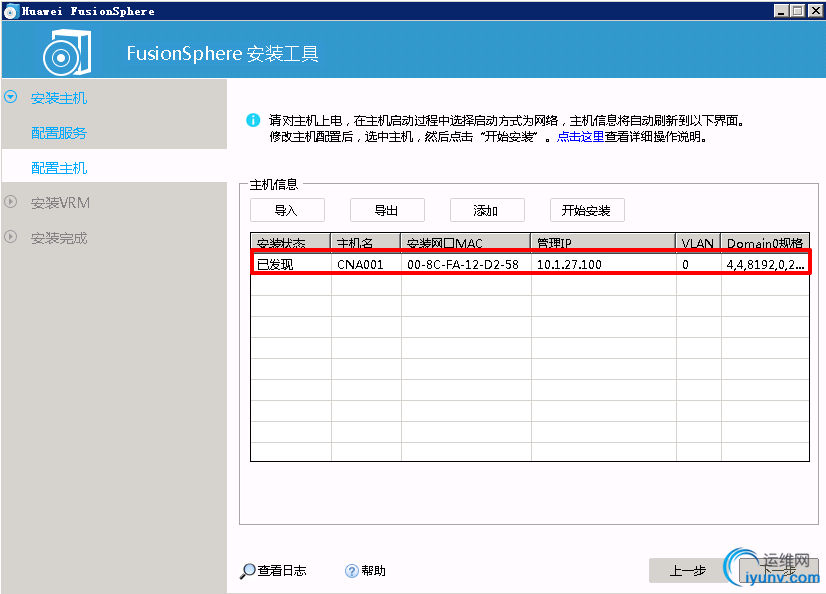The width and height of the screenshot is (826, 594).
Task: Sort by 安装状态 column header
Action: tap(290, 241)
